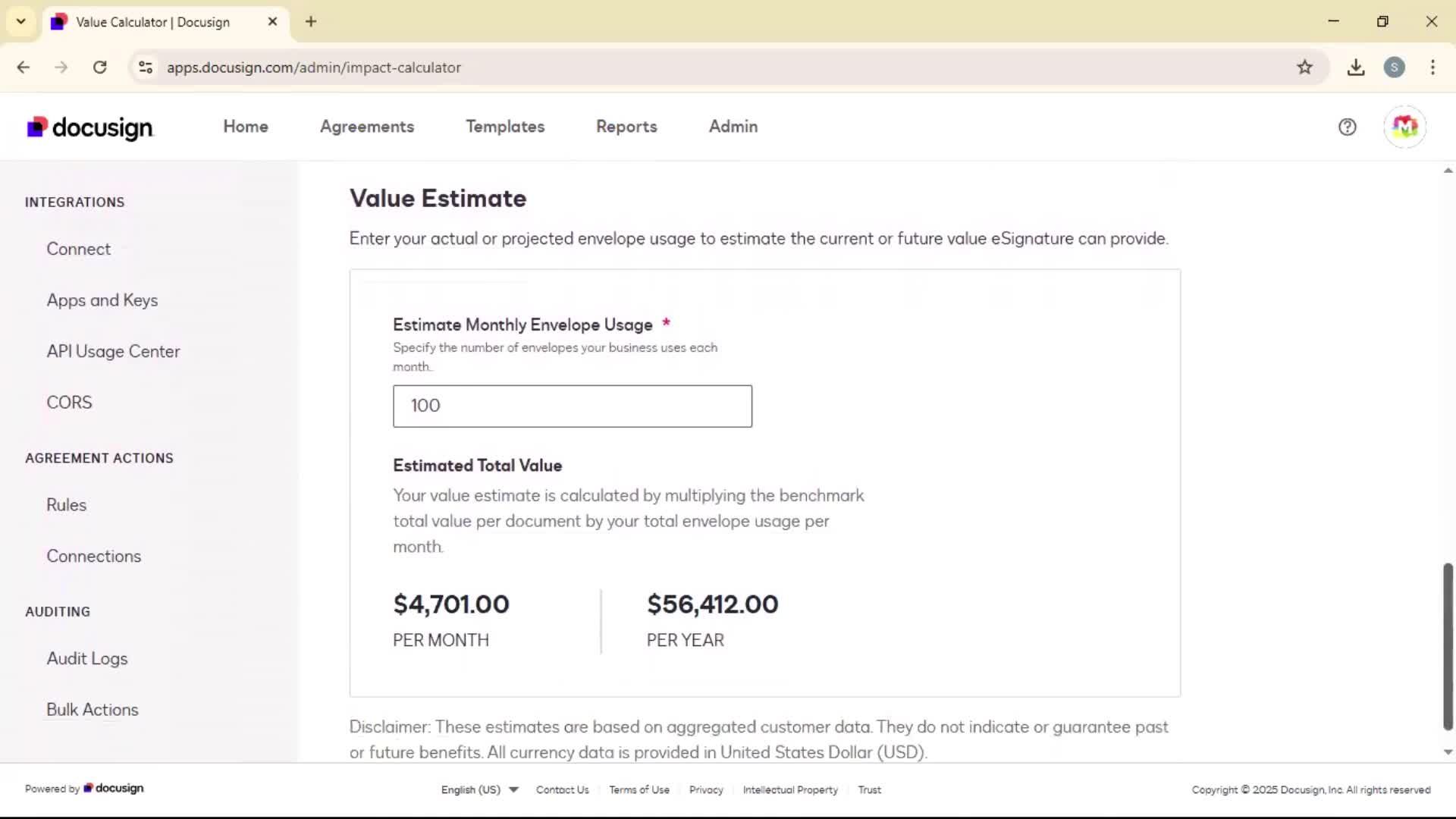This screenshot has width=1456, height=819.
Task: Click the AUDITING section header
Action: pyautogui.click(x=58, y=612)
